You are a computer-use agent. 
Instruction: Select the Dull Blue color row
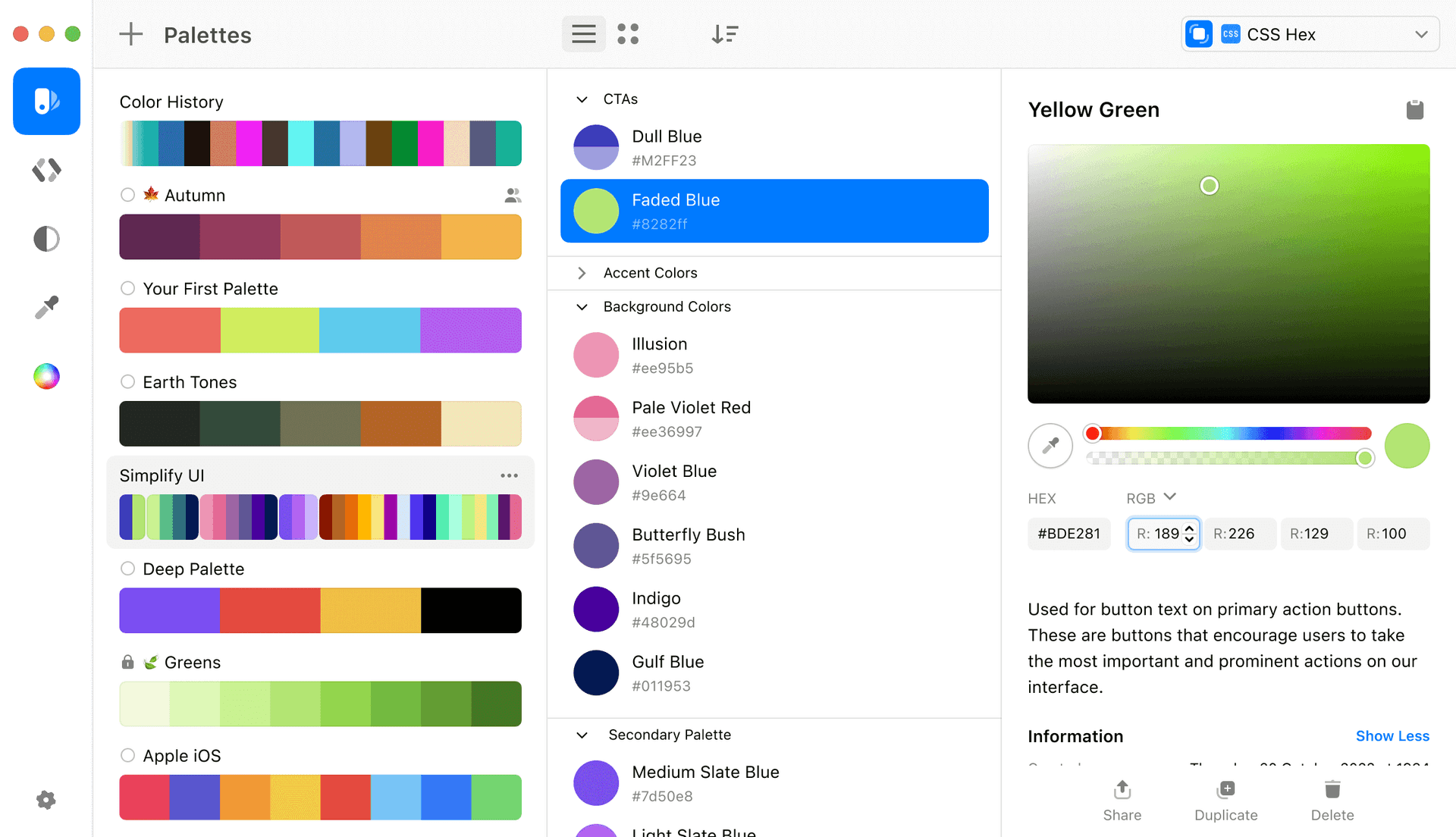pos(774,148)
